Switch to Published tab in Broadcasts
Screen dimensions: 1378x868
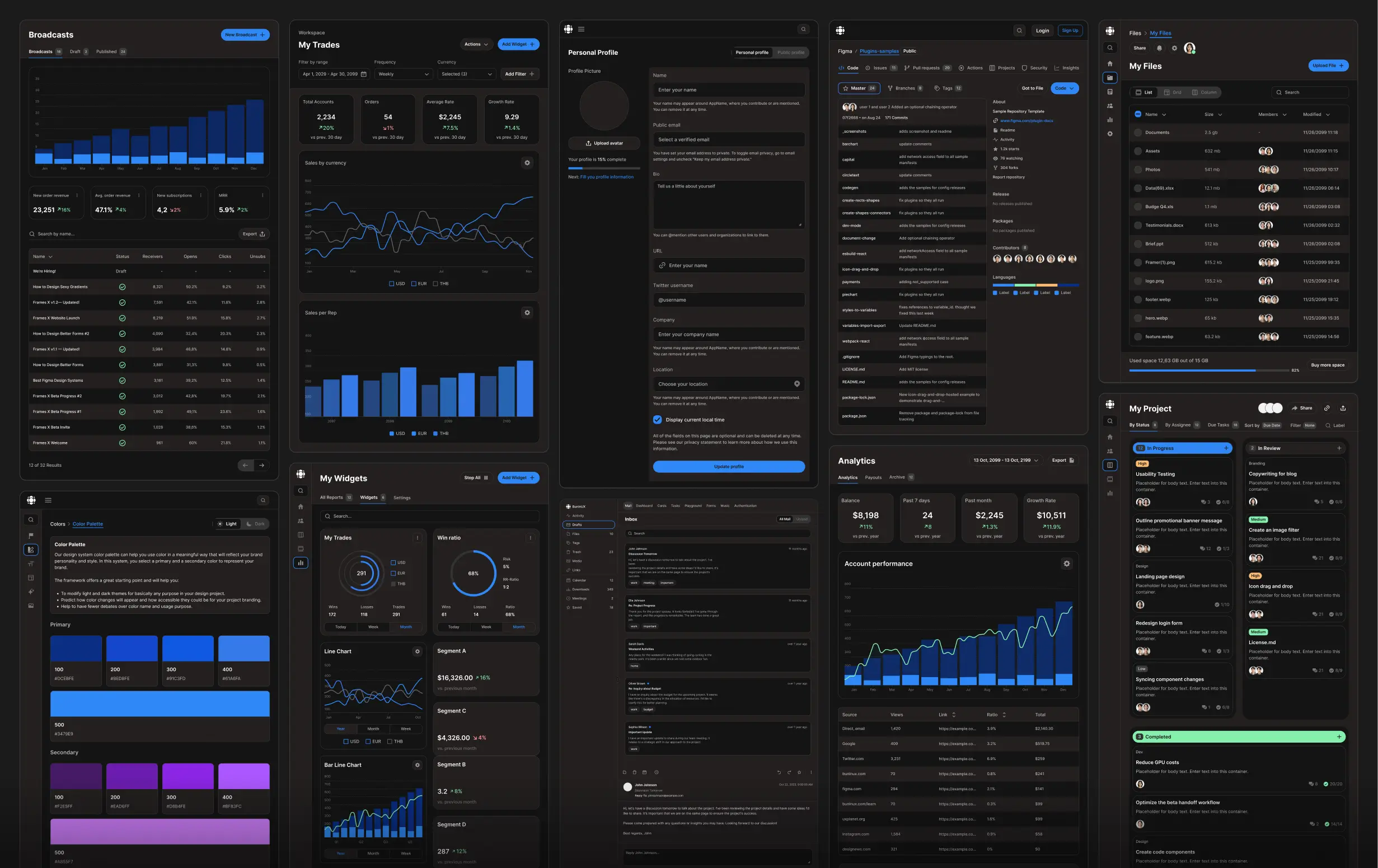[110, 51]
